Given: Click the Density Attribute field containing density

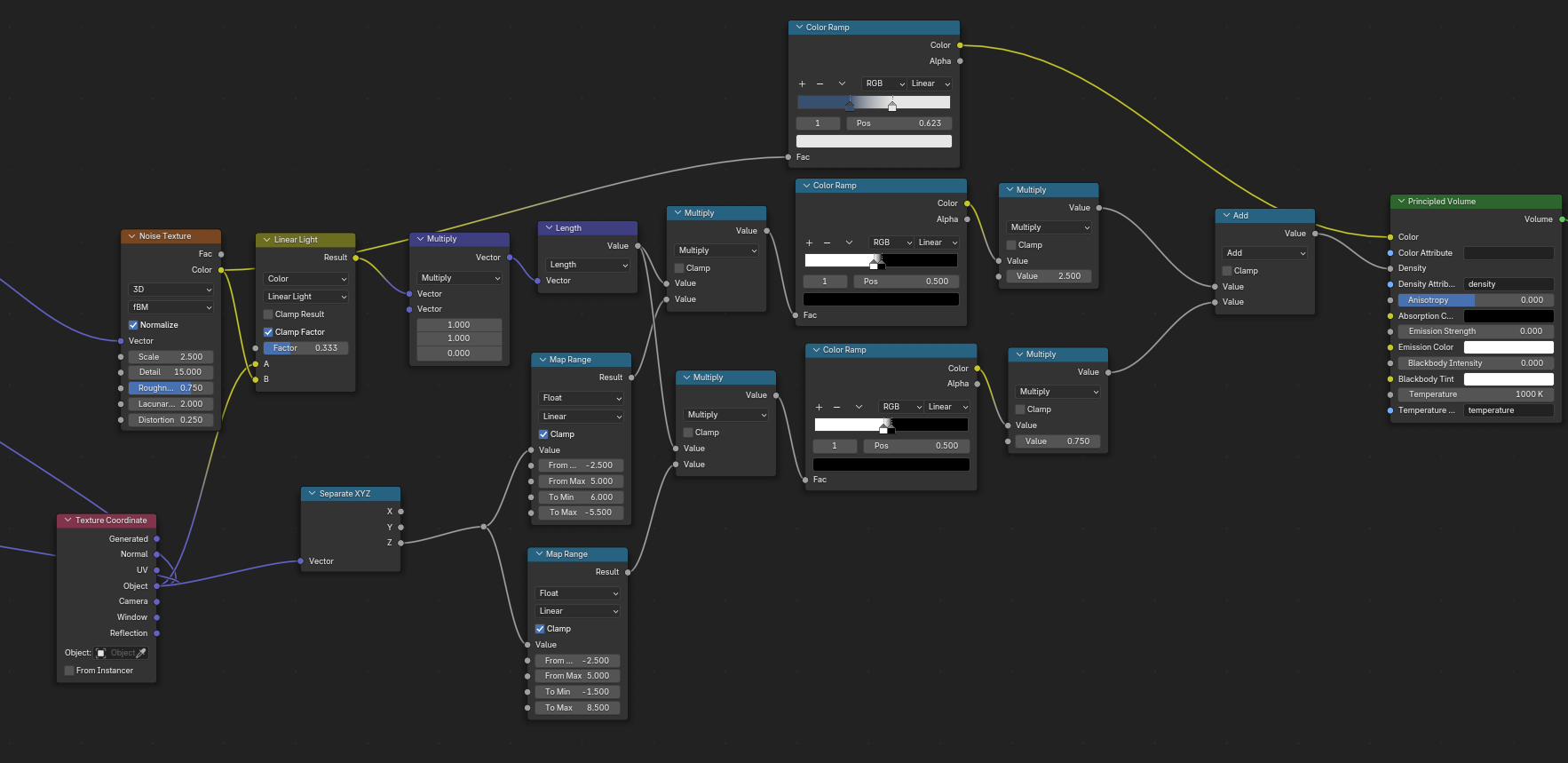Looking at the screenshot, I should point(1509,284).
